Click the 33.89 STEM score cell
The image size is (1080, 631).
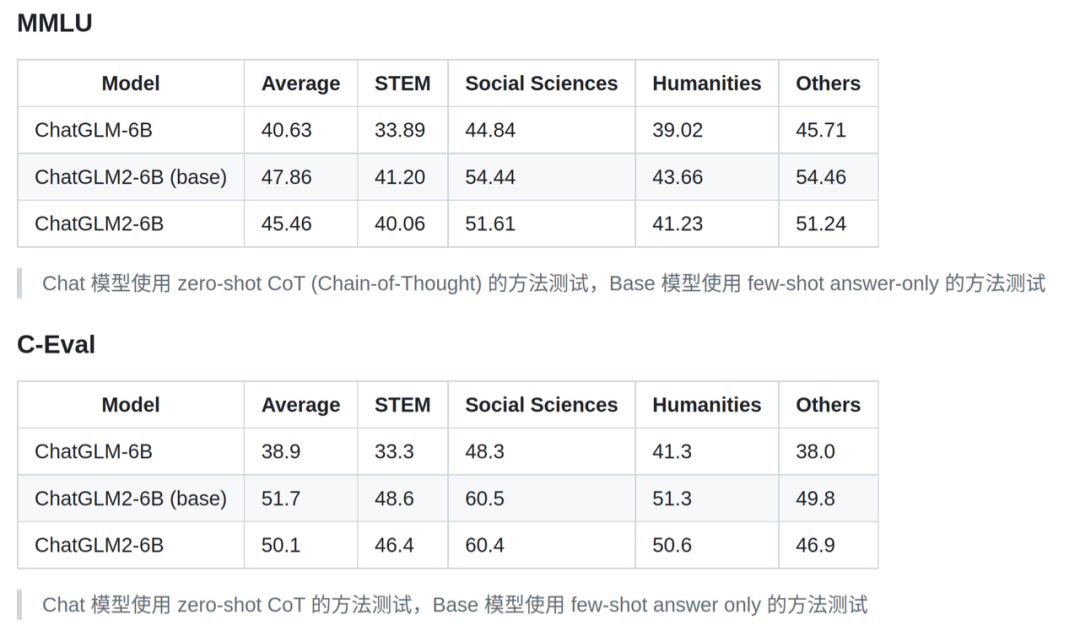tap(402, 130)
